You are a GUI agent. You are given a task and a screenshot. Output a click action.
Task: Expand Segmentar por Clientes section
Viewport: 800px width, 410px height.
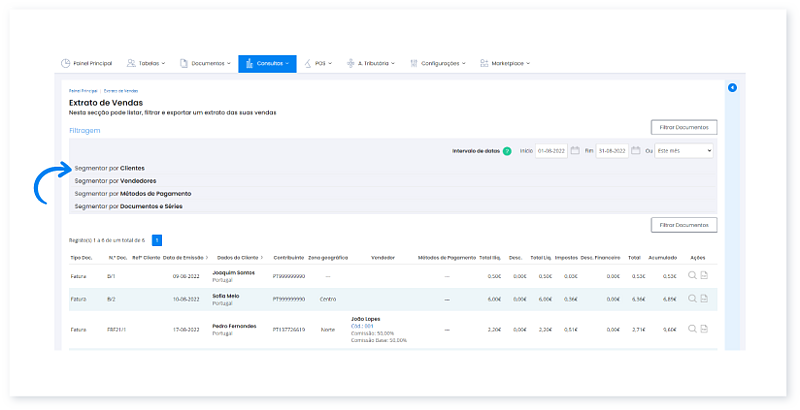click(110, 168)
